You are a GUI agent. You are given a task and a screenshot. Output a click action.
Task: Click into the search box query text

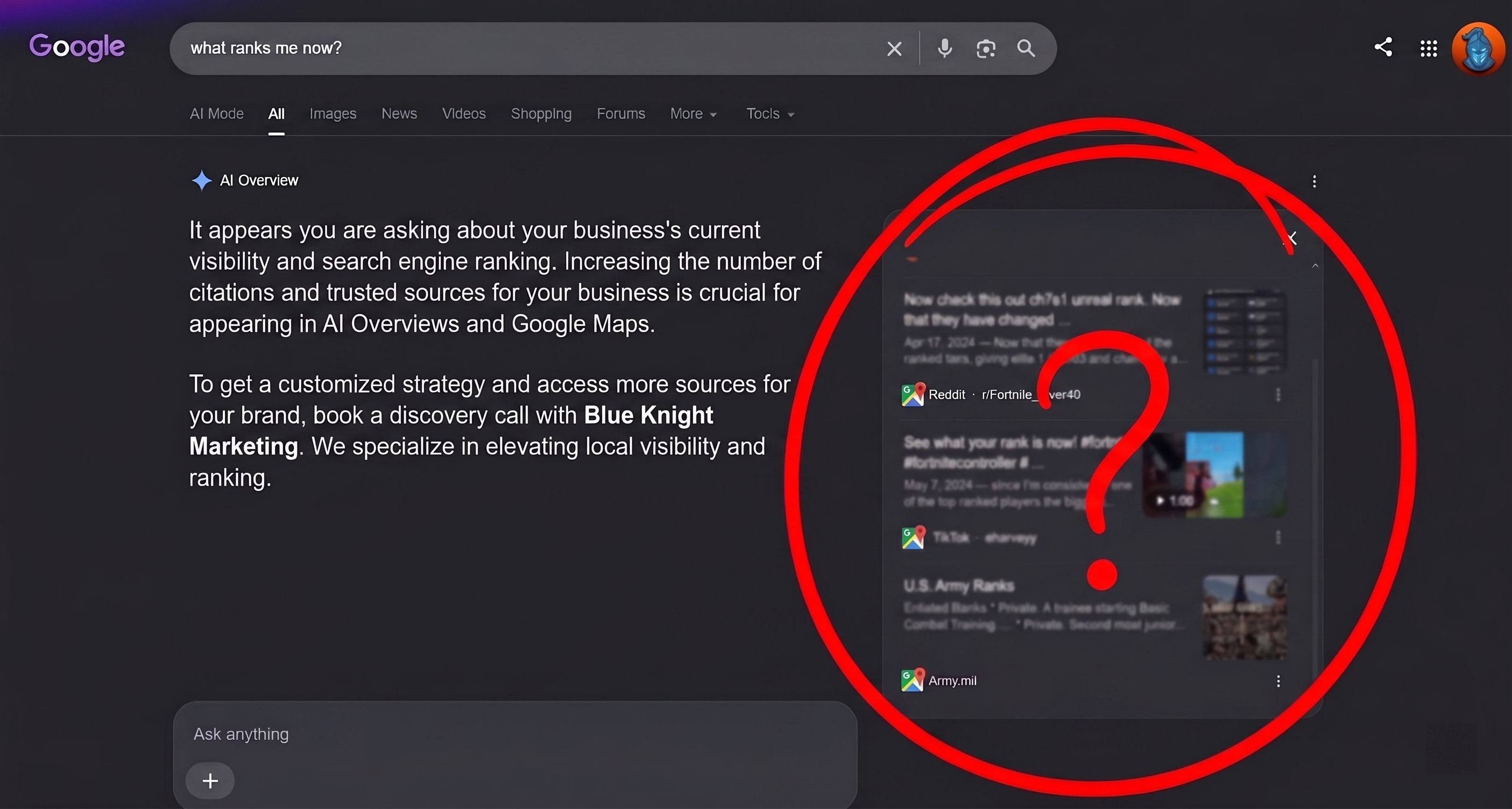point(266,48)
